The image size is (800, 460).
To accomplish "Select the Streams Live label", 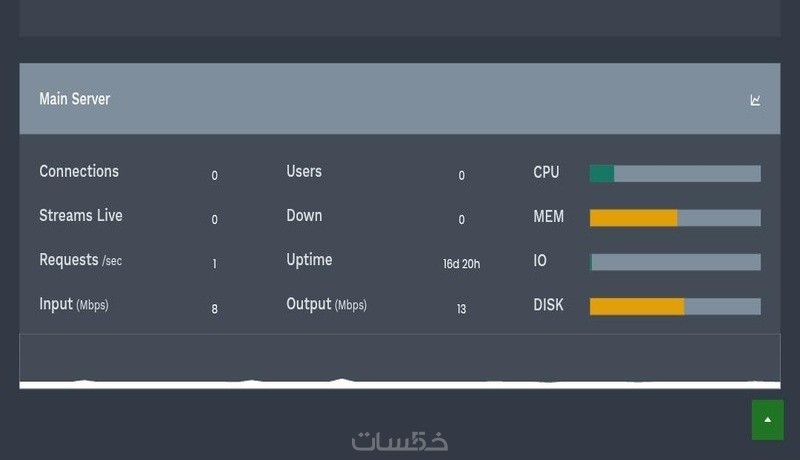I will (81, 215).
